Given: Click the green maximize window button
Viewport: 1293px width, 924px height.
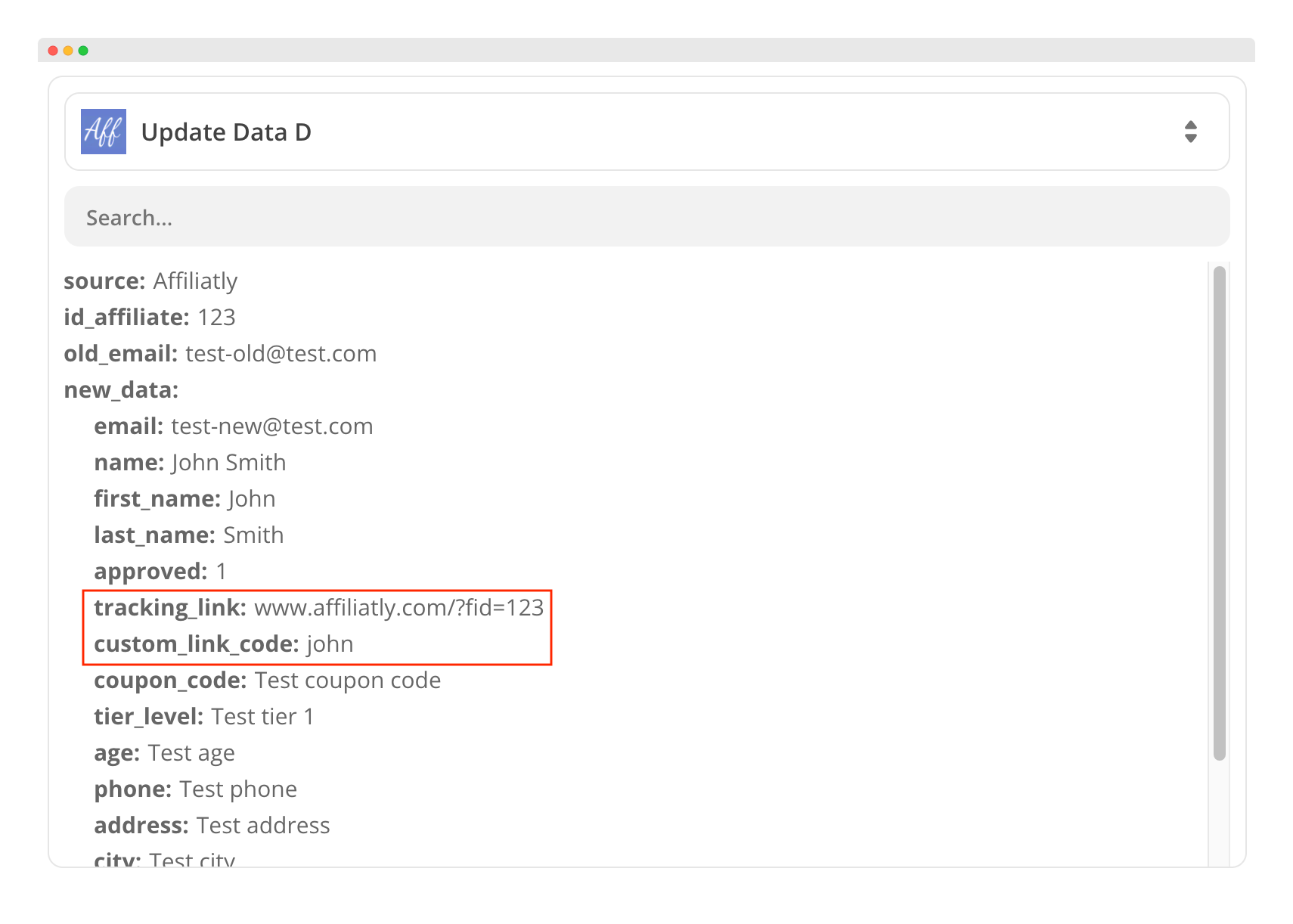Looking at the screenshot, I should [83, 51].
